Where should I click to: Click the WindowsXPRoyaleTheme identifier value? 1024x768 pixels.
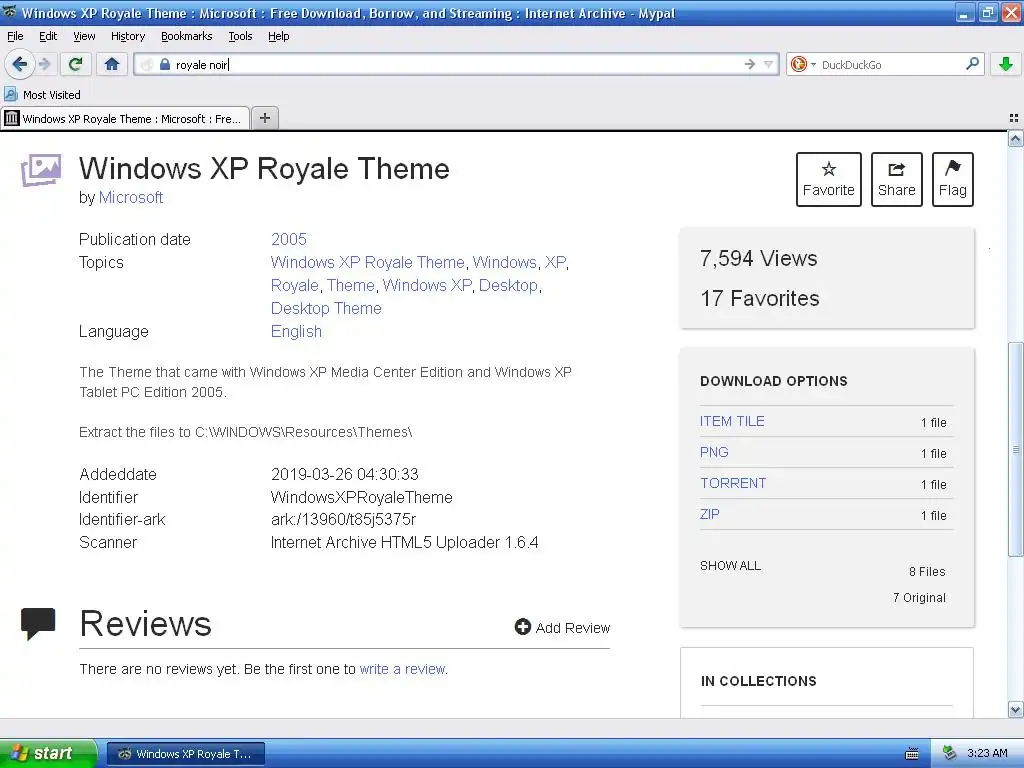pyautogui.click(x=362, y=497)
